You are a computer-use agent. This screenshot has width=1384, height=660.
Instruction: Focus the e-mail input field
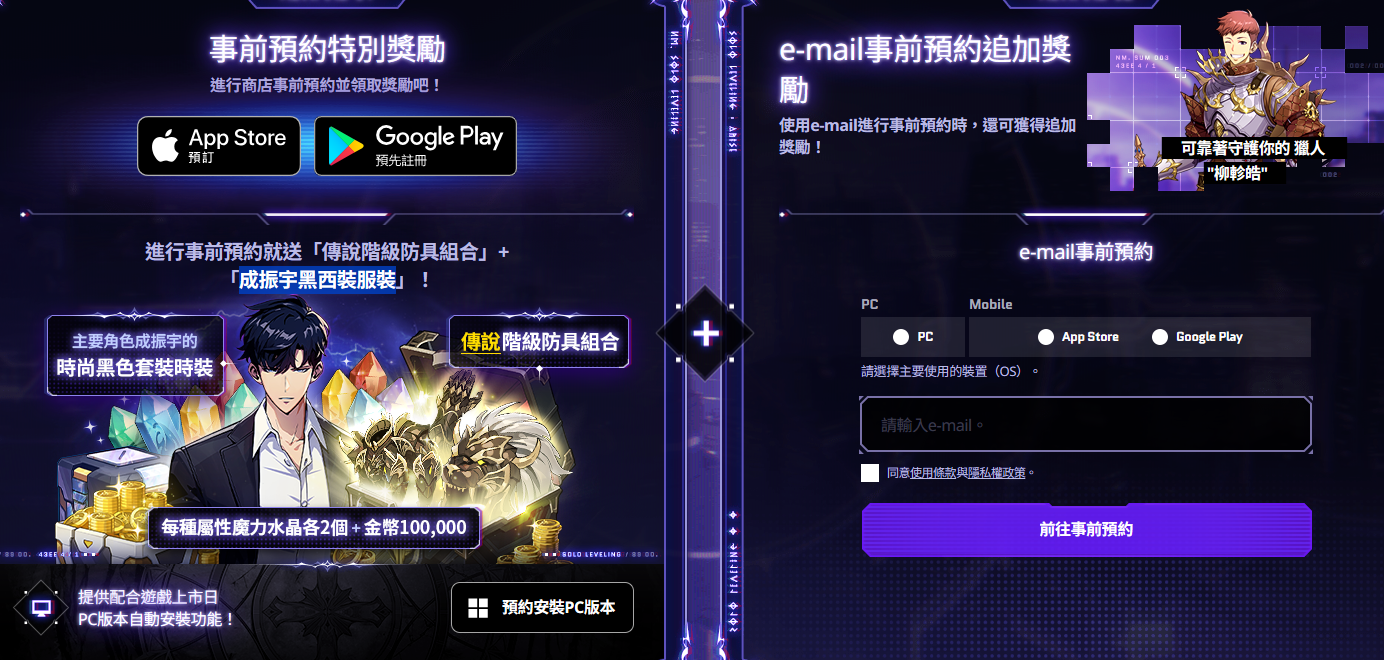coord(1086,425)
